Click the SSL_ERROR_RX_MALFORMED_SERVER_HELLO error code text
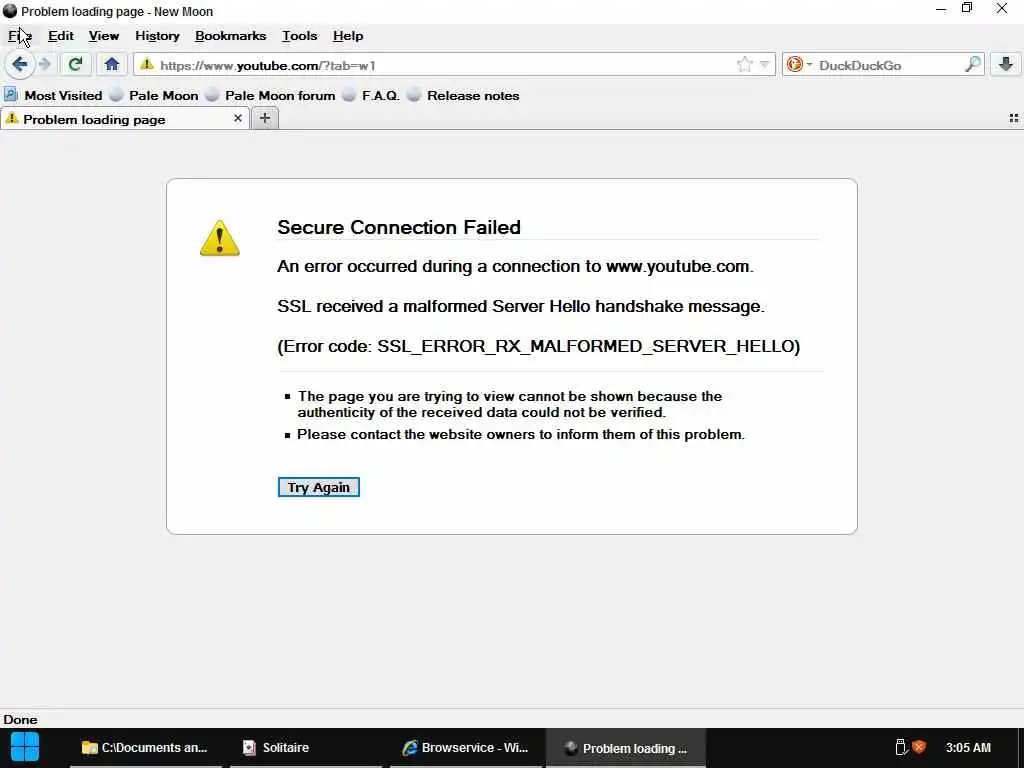 coord(588,346)
